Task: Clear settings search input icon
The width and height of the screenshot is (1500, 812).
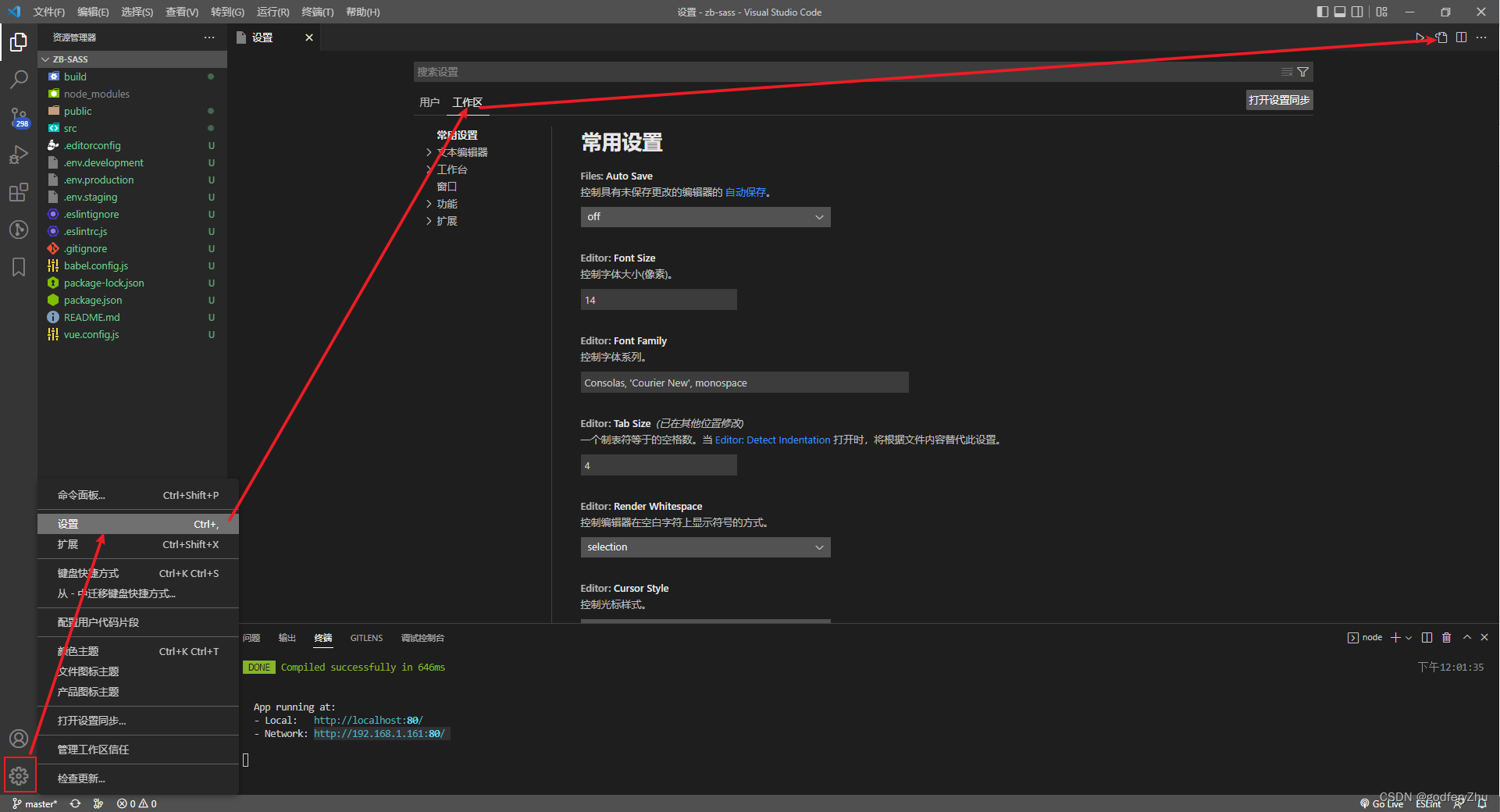Action: [1287, 72]
